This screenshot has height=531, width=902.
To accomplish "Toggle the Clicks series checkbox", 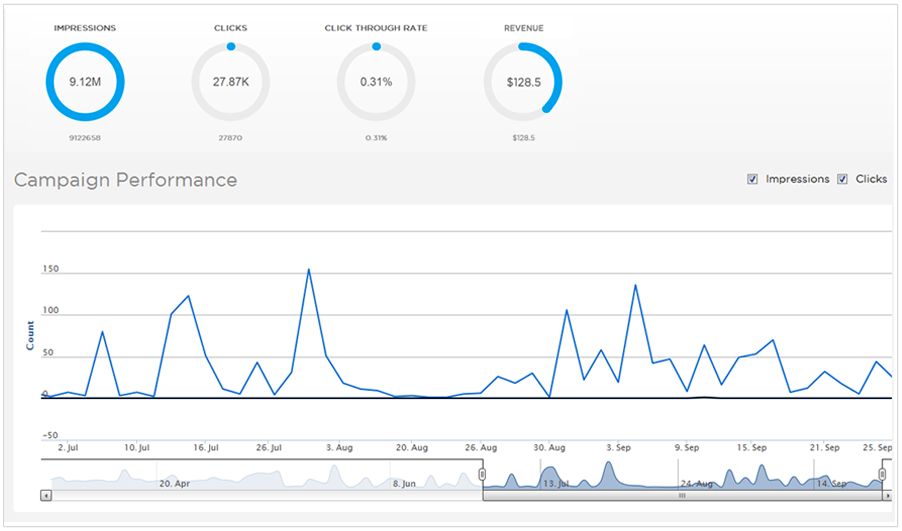I will click(842, 179).
